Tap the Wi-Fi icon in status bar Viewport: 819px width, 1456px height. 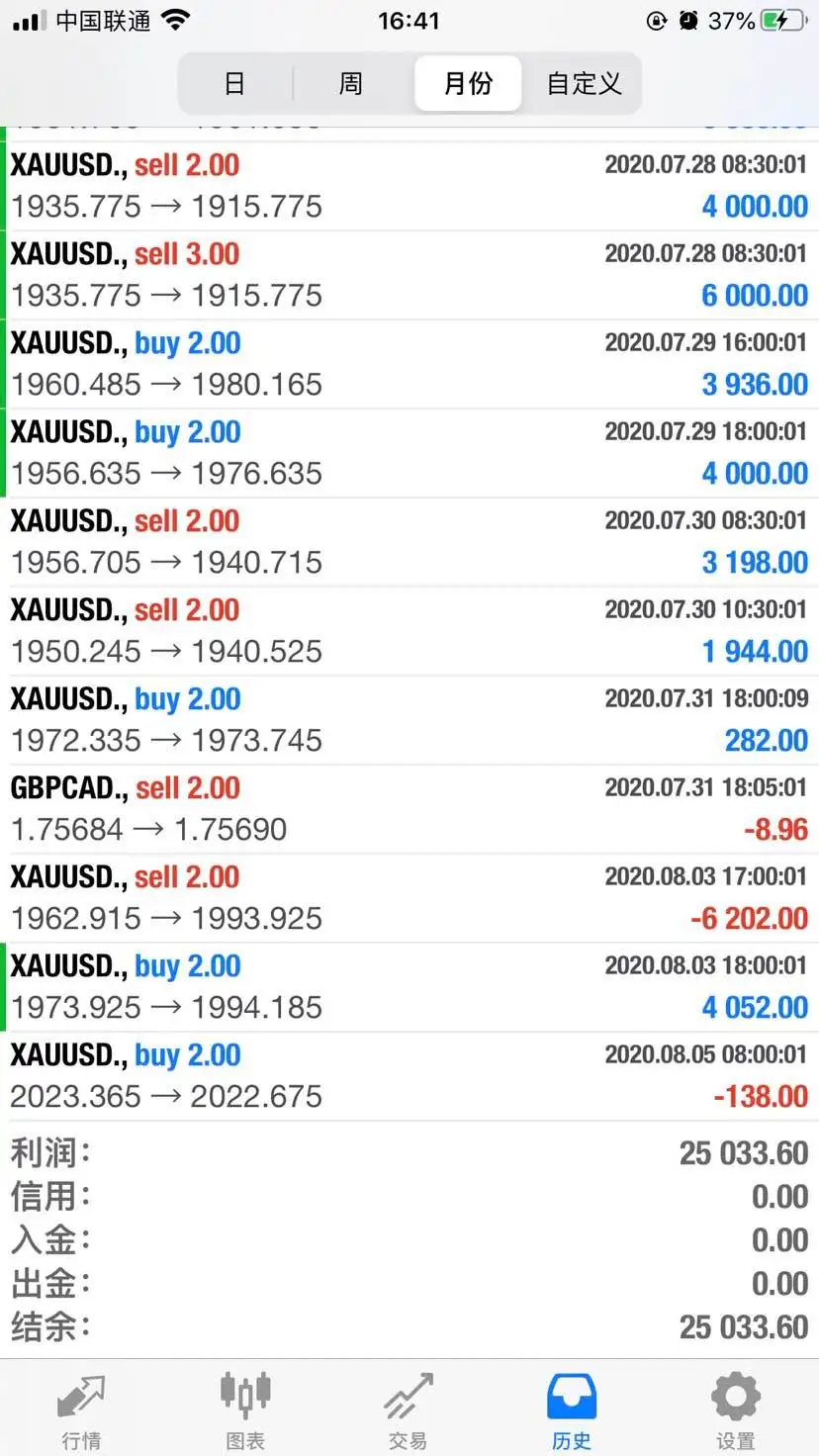pyautogui.click(x=175, y=20)
